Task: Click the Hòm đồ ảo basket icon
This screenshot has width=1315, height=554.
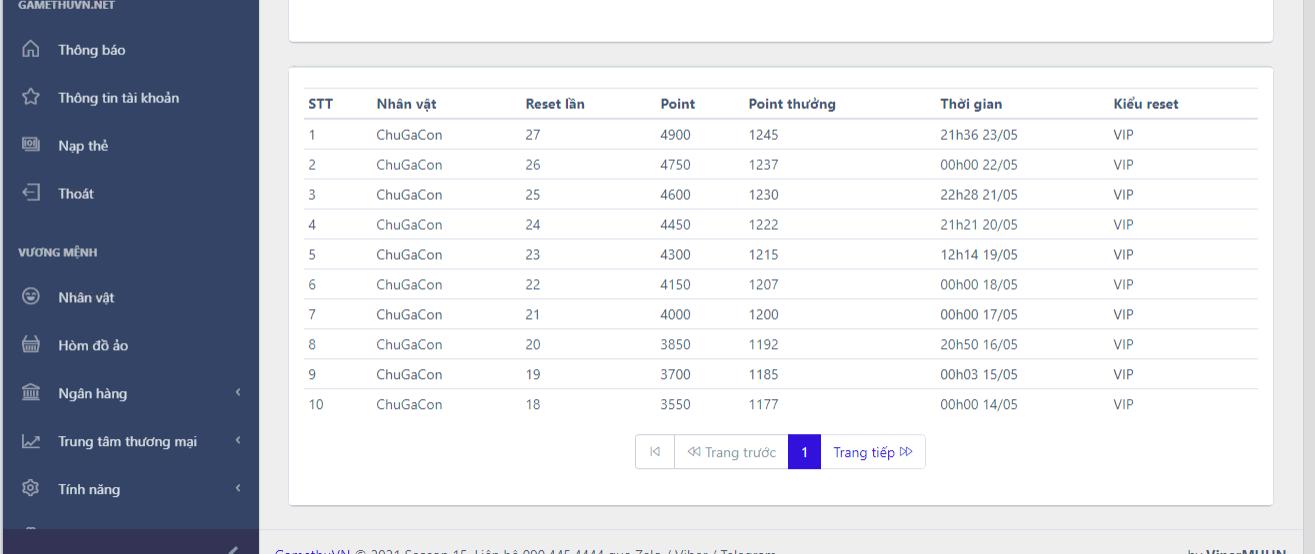Action: point(31,346)
